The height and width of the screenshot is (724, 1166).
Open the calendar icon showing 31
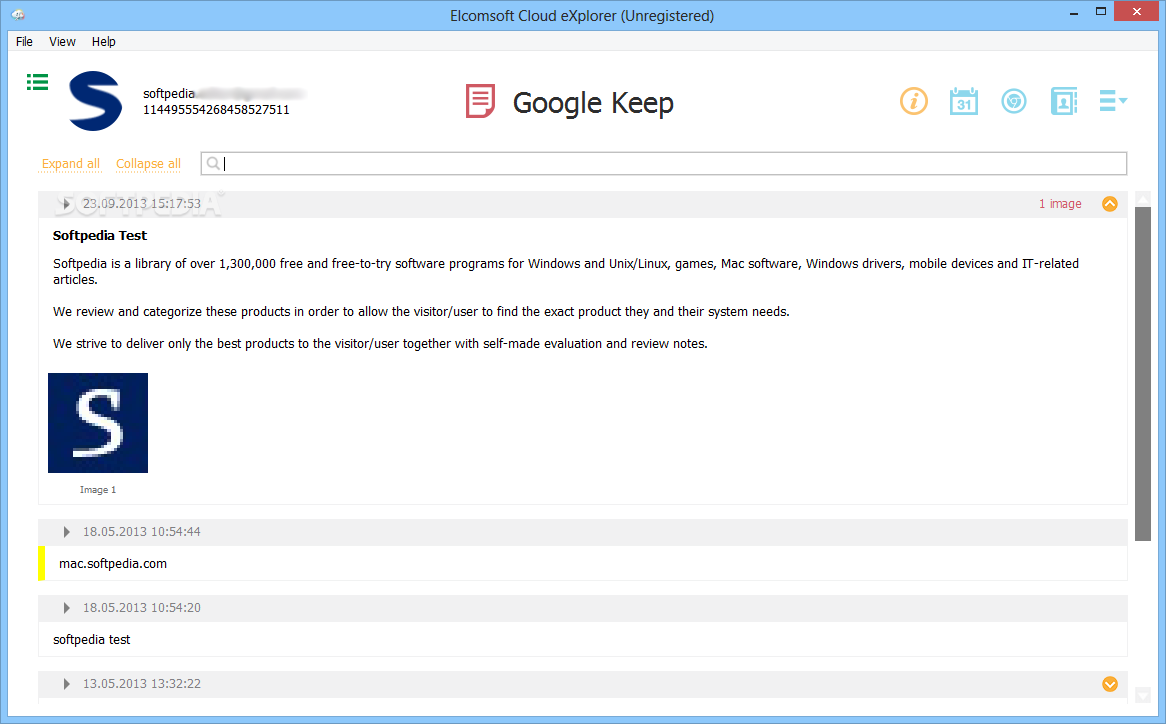click(964, 101)
